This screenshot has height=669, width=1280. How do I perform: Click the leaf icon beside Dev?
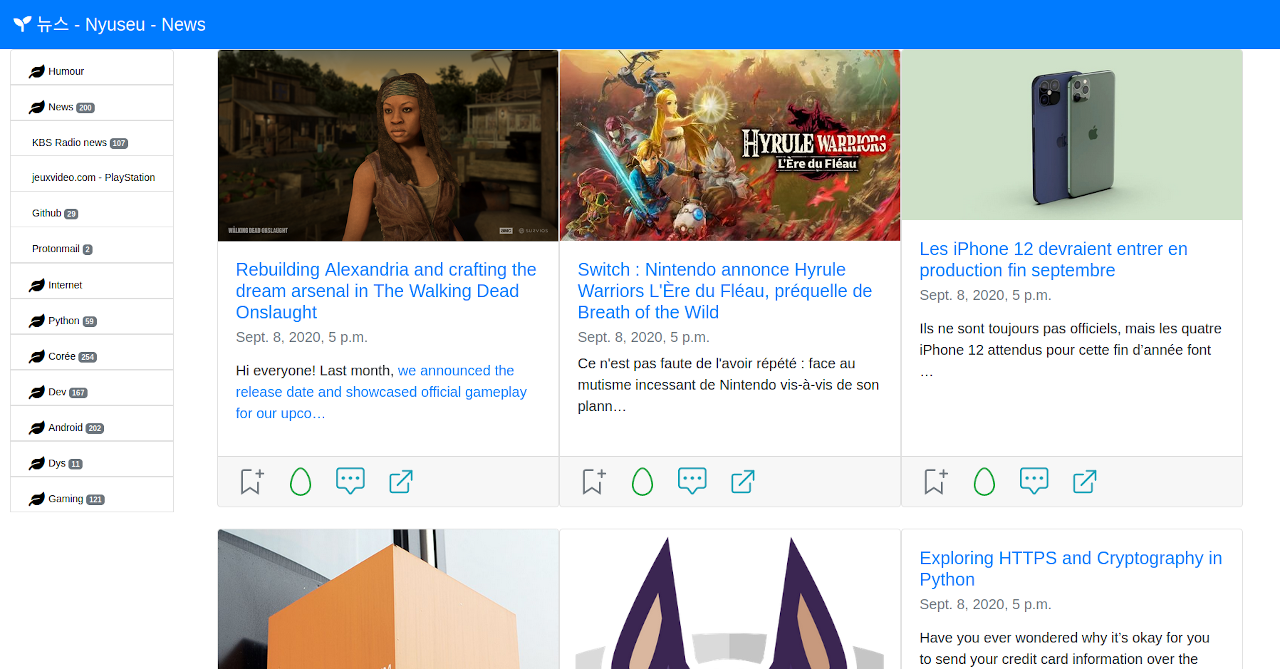[37, 393]
